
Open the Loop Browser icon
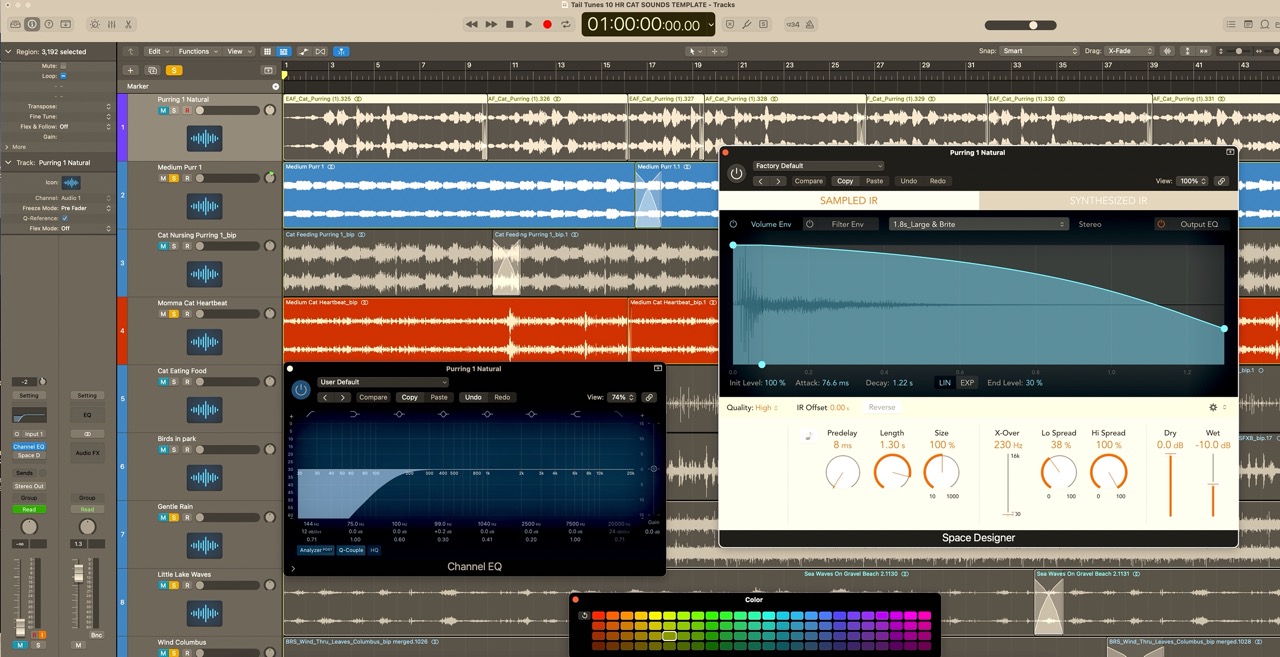pyautogui.click(x=1265, y=24)
